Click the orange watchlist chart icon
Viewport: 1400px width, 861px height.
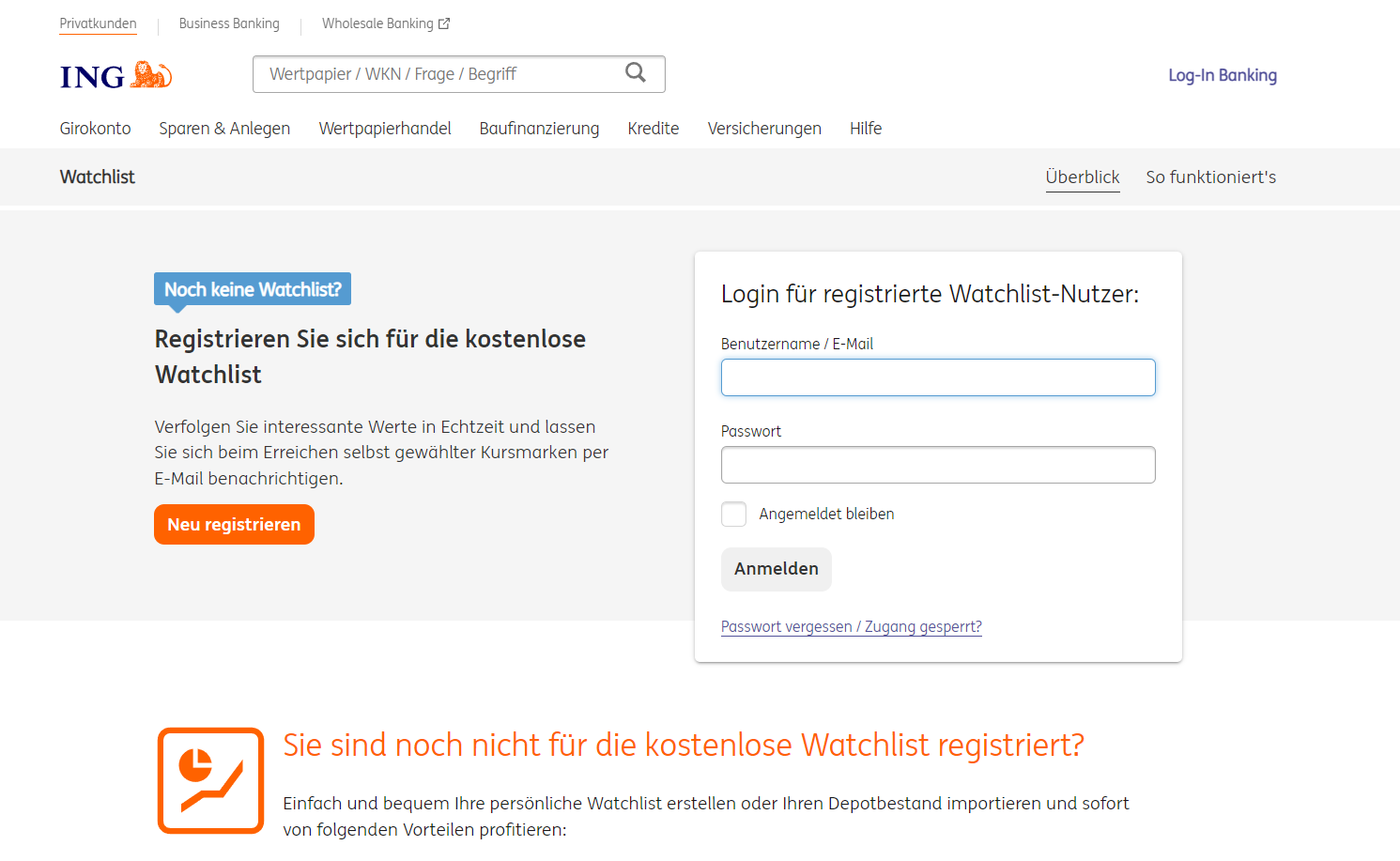(x=210, y=780)
